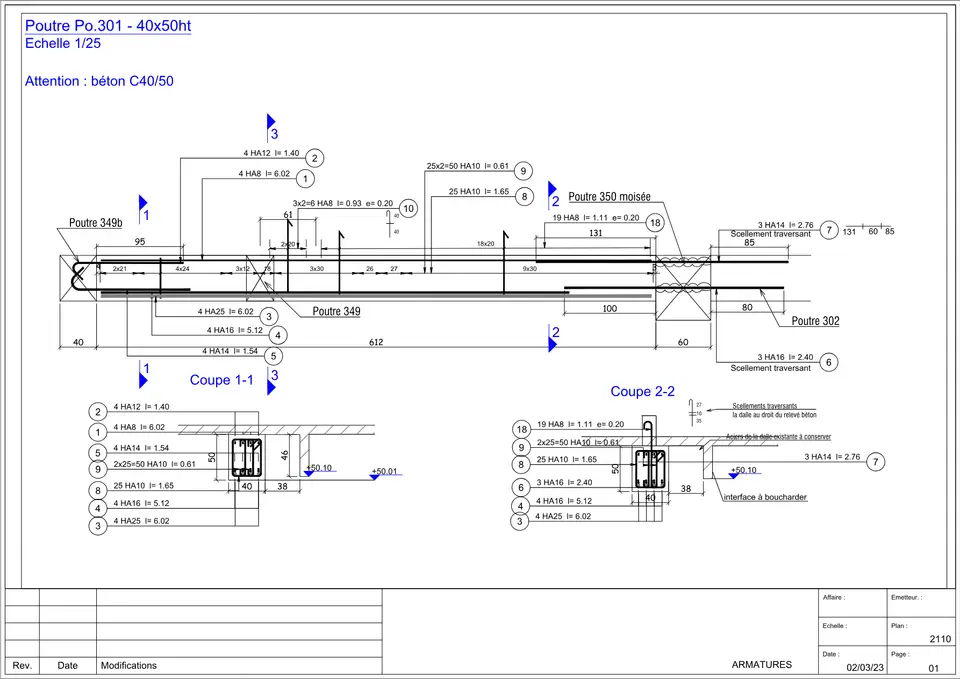Screen dimensions: 960x679
Task: Click the "Plan :" field label
Action: click(899, 626)
